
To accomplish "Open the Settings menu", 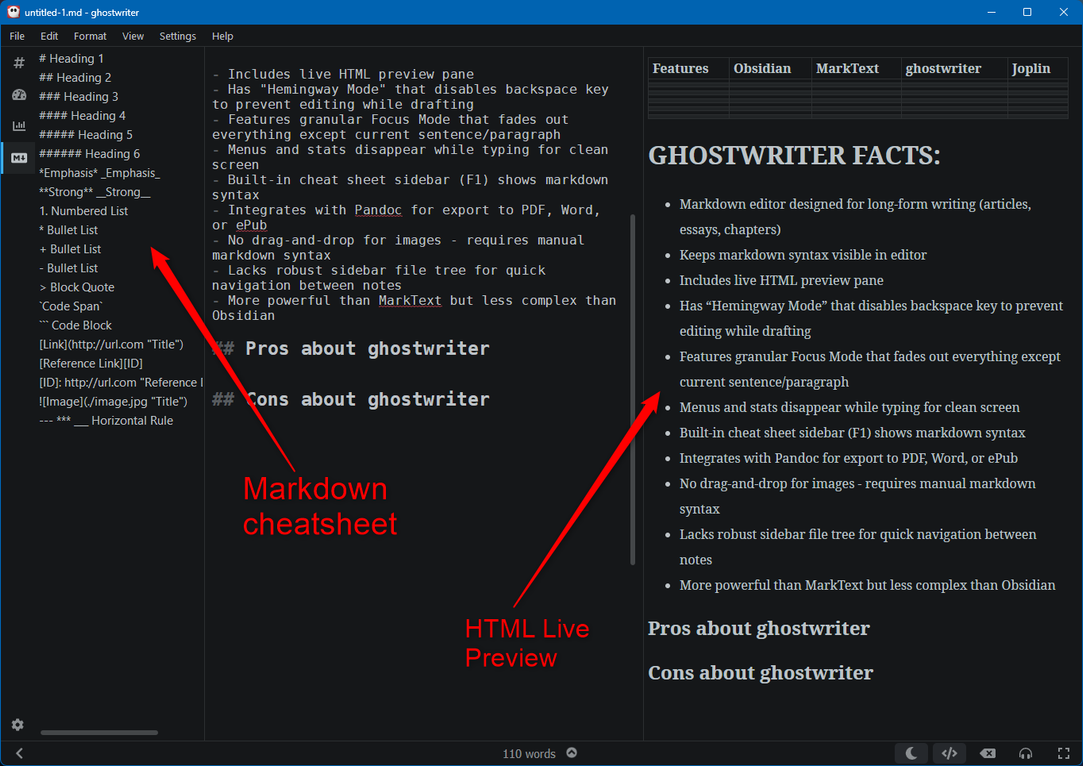I will point(178,36).
